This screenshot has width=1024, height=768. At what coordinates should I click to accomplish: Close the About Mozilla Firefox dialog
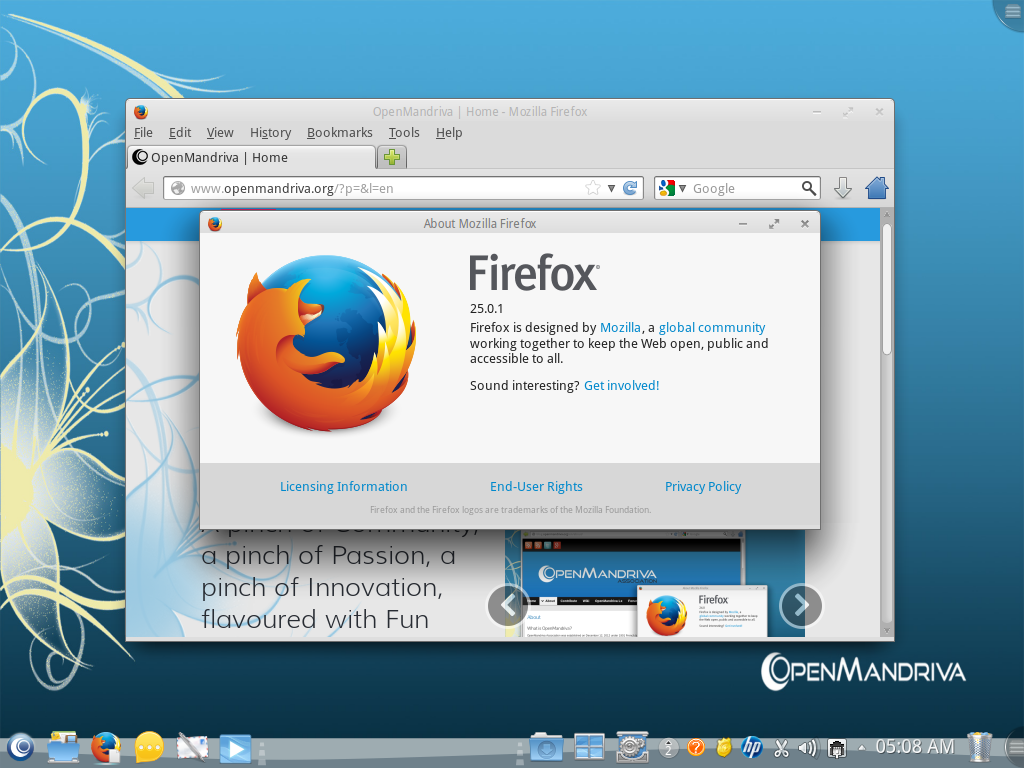[805, 224]
